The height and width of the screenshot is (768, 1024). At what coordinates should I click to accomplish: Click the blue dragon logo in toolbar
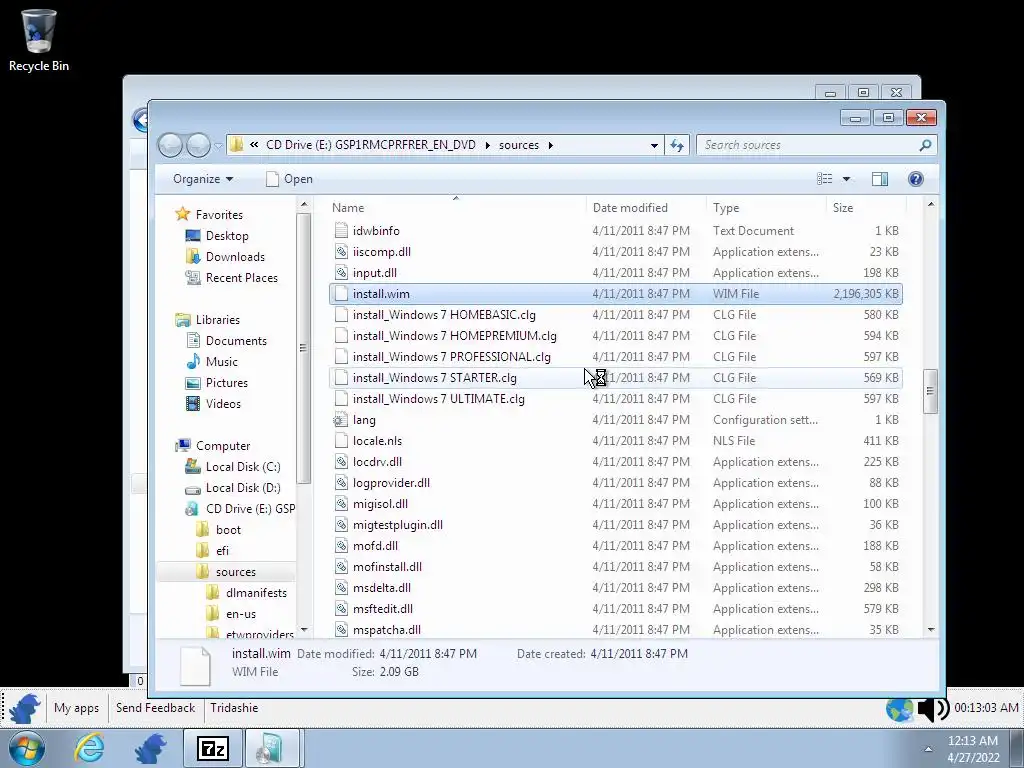coord(25,709)
